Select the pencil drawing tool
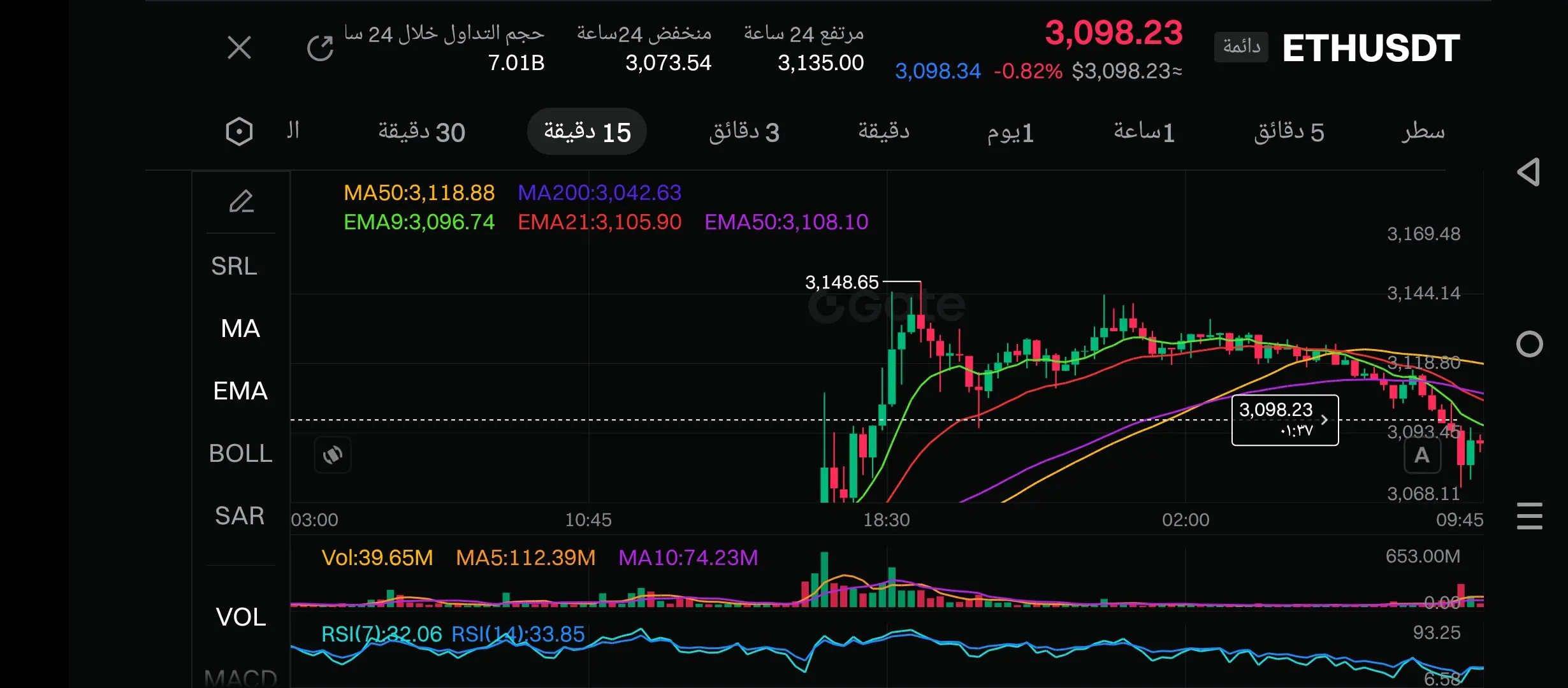Viewport: 1568px width, 688px height. click(x=242, y=202)
